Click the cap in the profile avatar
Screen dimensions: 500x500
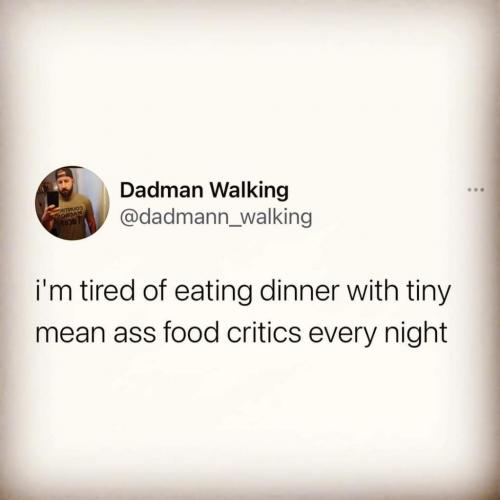65,173
